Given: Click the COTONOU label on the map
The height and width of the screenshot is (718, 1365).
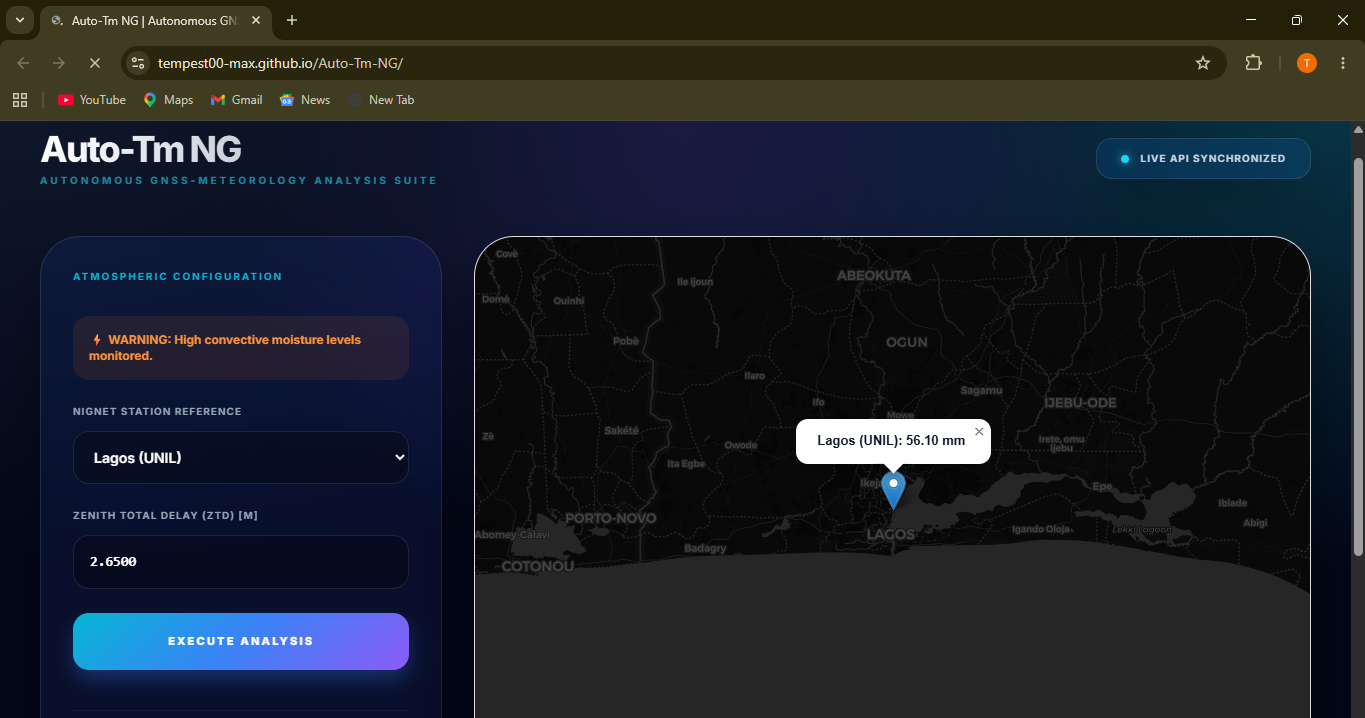Looking at the screenshot, I should (x=538, y=566).
